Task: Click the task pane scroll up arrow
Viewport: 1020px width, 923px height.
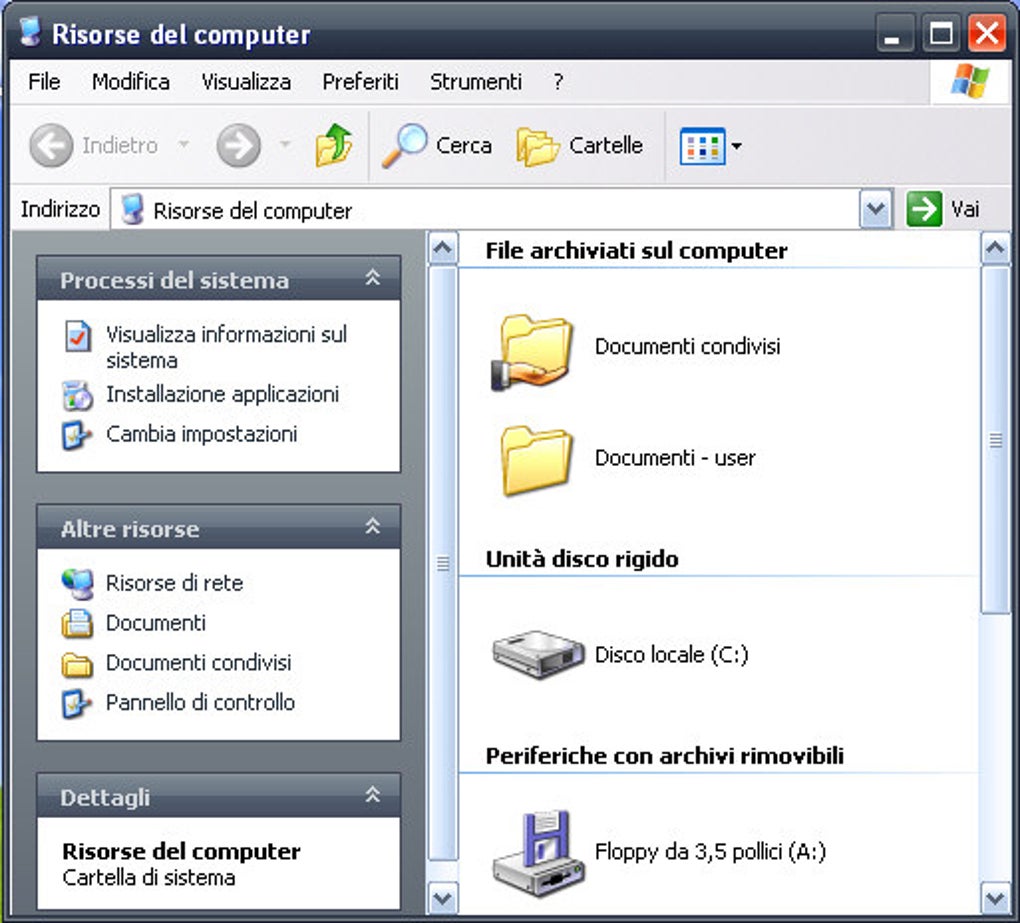Action: coord(443,248)
